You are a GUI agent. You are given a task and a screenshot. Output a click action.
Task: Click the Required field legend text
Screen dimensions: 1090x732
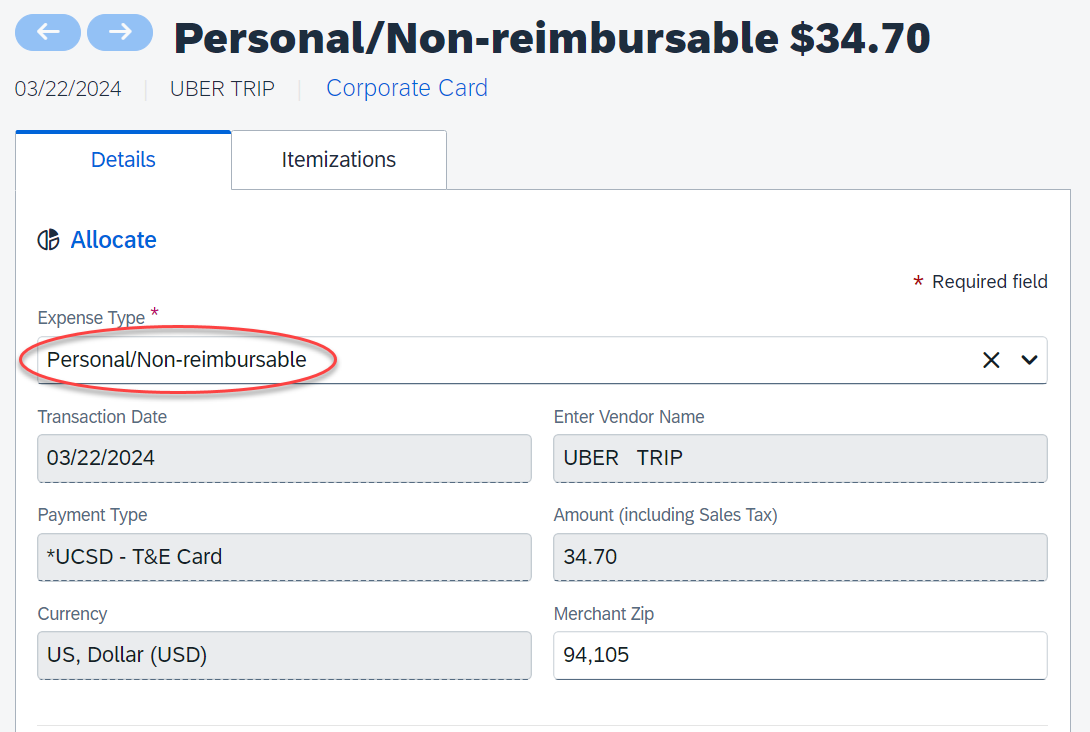989,282
